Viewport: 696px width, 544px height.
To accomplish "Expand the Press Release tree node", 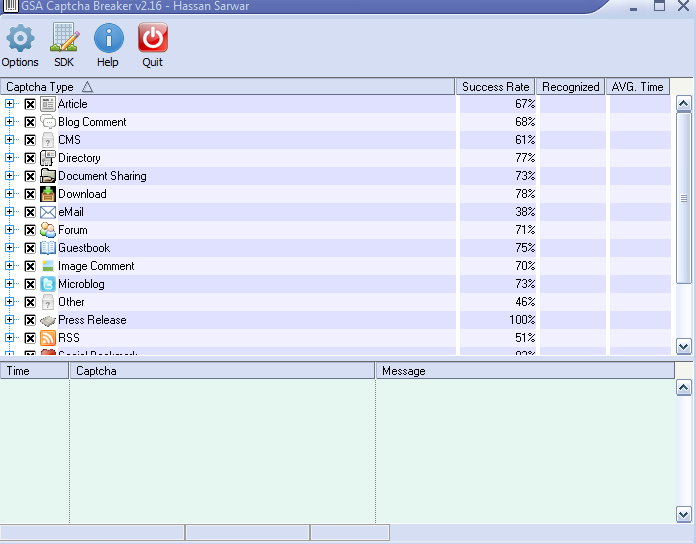I will (9, 319).
